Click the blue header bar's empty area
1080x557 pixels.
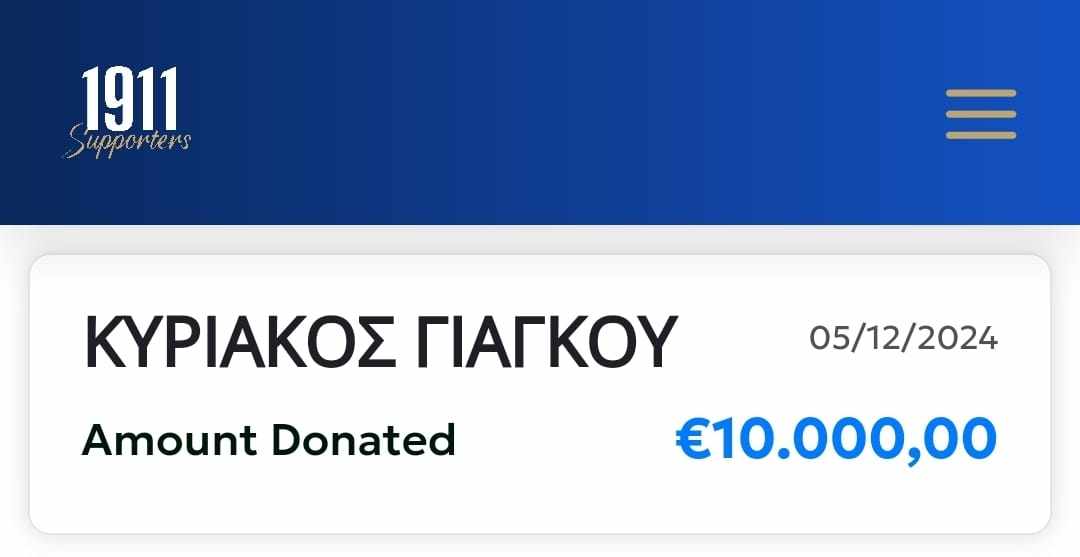pyautogui.click(x=551, y=112)
